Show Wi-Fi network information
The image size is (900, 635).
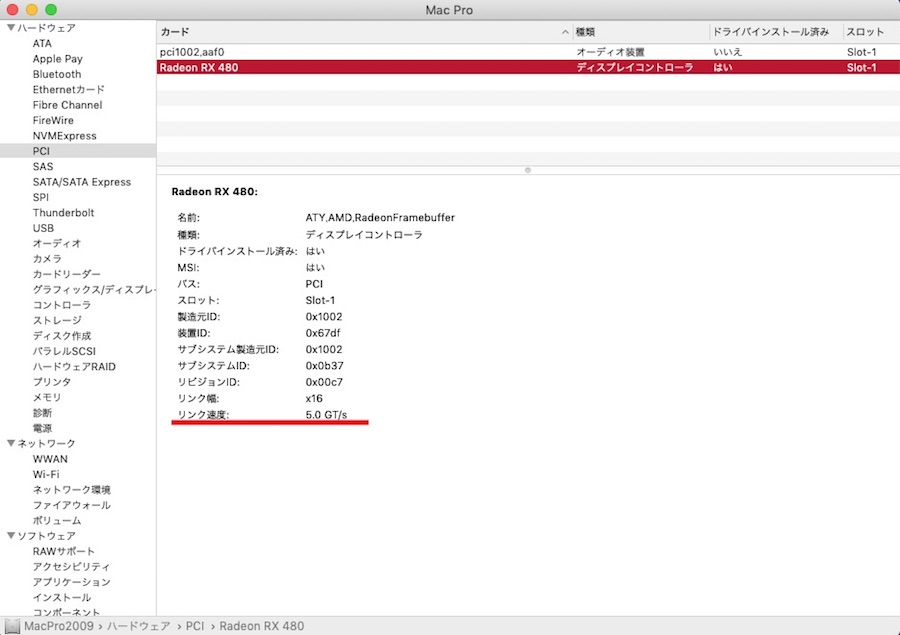click(x=46, y=475)
